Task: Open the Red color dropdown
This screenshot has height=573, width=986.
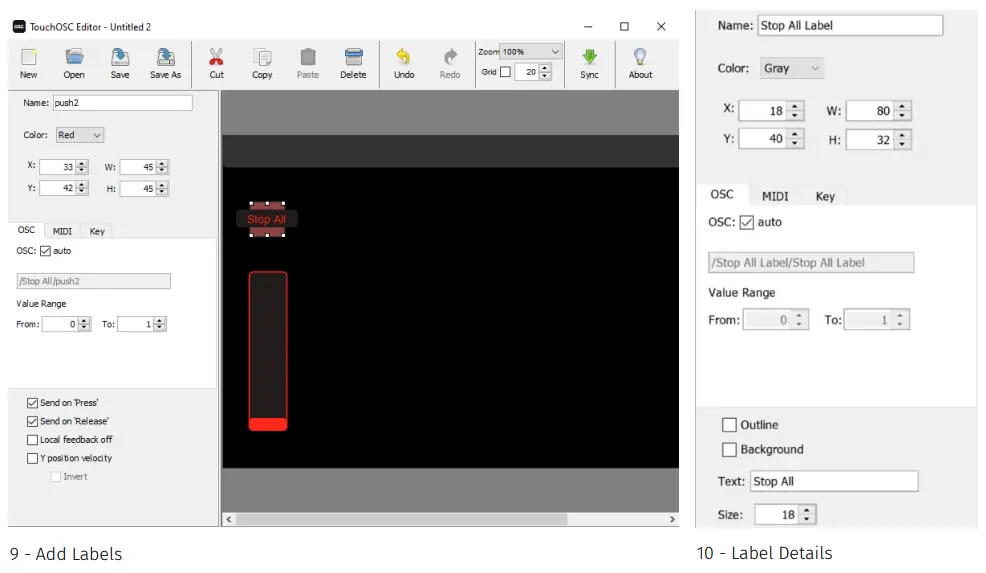Action: click(79, 135)
